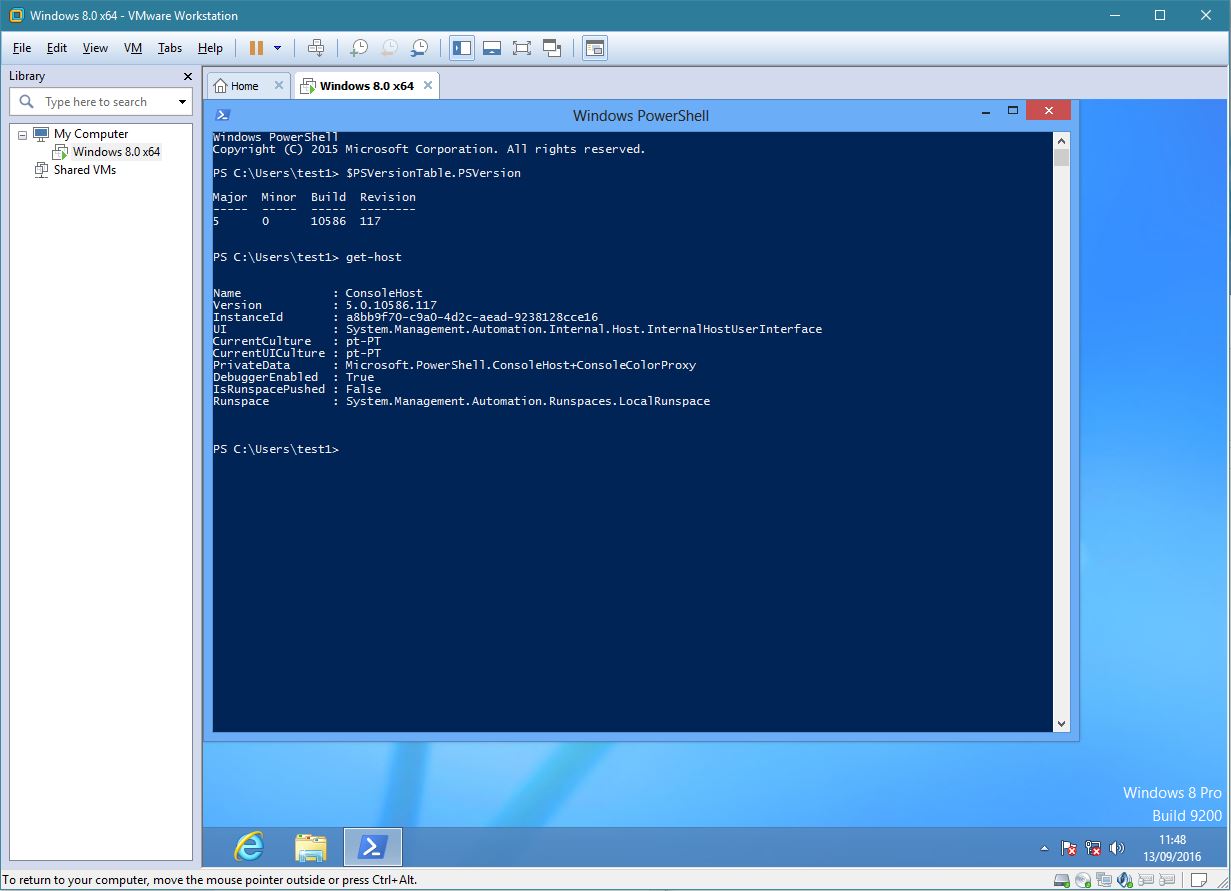The height and width of the screenshot is (891, 1231).
Task: Click the Send Ctrl+Alt+Del toolbar icon
Action: [316, 48]
